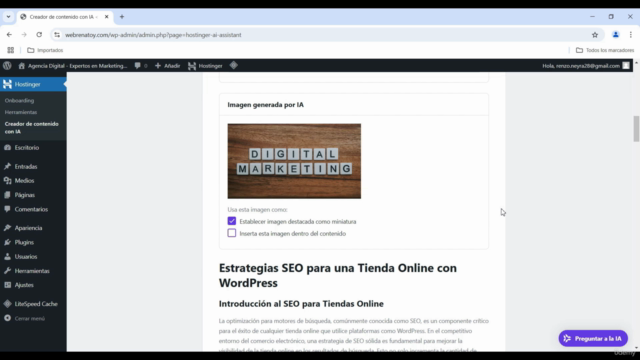Click Introducción al SEO para Tiendas Online heading
The height and width of the screenshot is (360, 640).
click(301, 304)
